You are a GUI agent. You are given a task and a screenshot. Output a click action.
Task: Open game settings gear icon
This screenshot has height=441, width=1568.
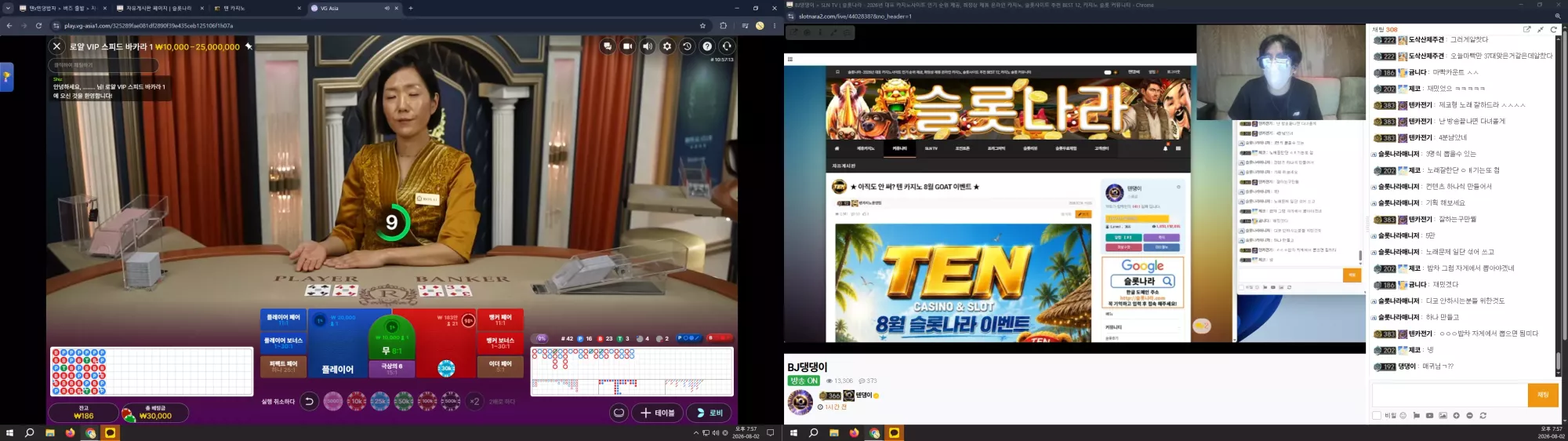point(667,46)
